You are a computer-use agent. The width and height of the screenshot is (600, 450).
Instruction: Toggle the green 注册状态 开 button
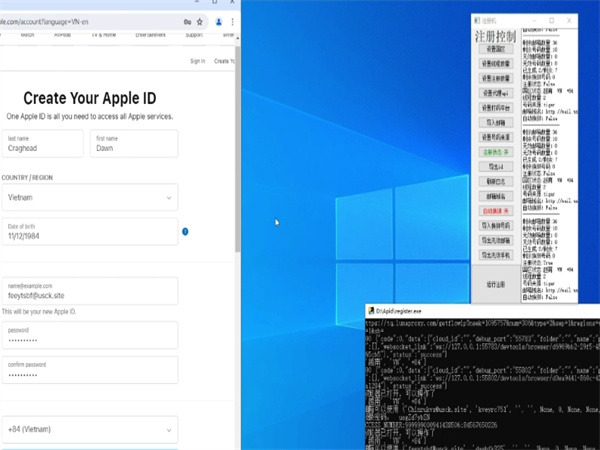(496, 152)
